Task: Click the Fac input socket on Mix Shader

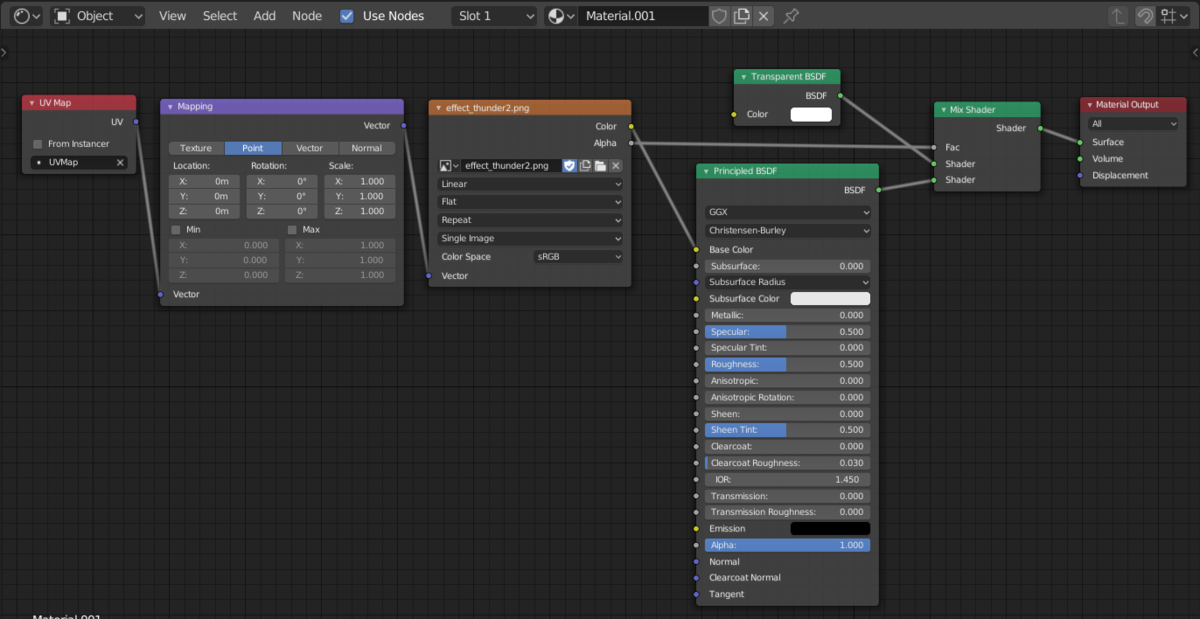Action: (934, 147)
